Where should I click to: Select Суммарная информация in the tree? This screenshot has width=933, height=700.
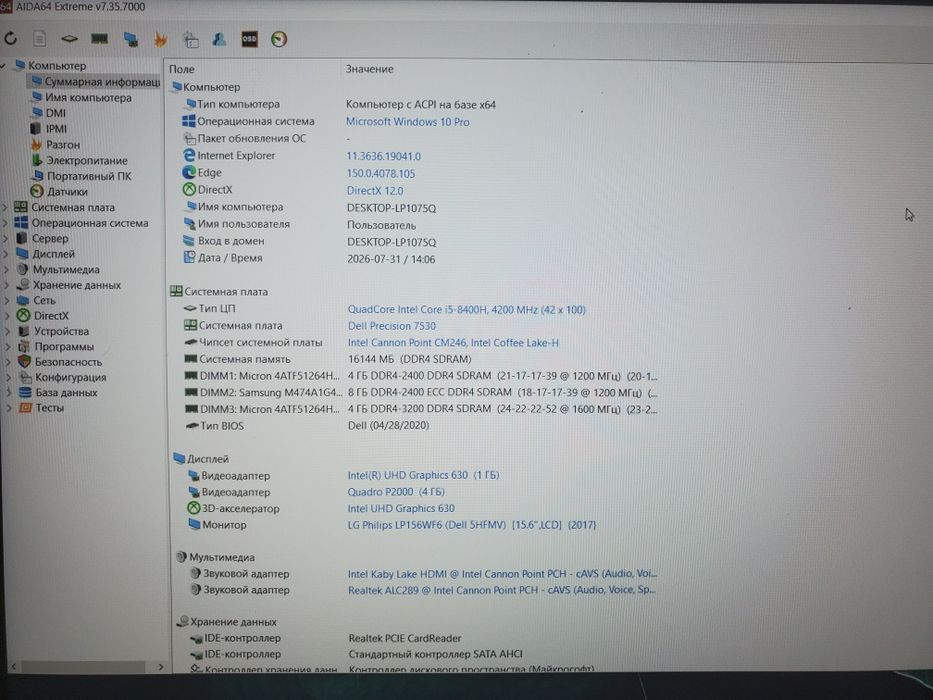pyautogui.click(x=95, y=82)
